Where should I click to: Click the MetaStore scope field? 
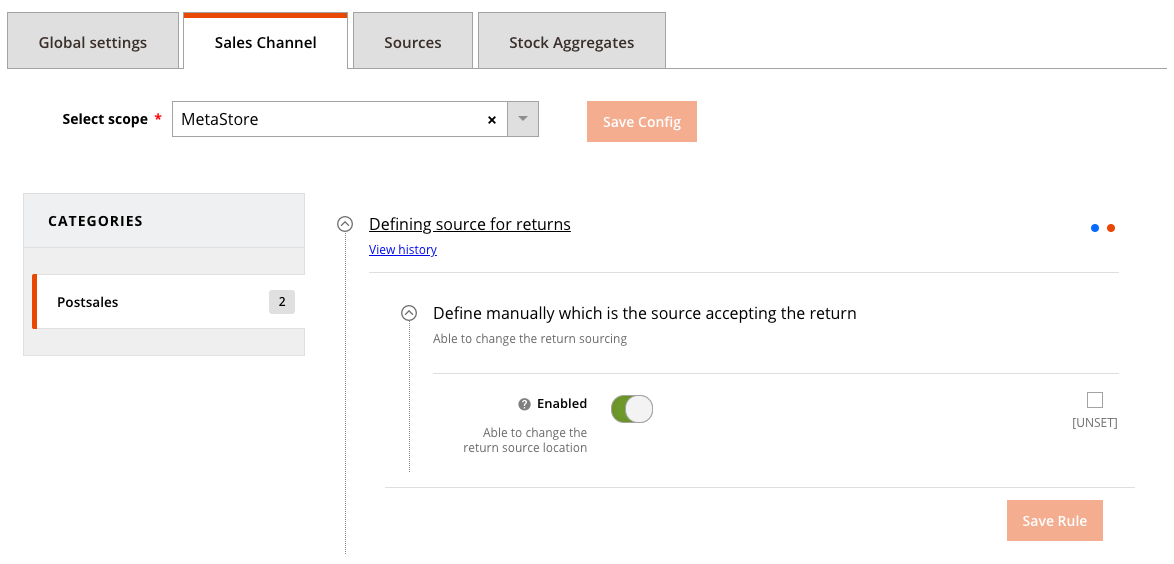pos(340,119)
